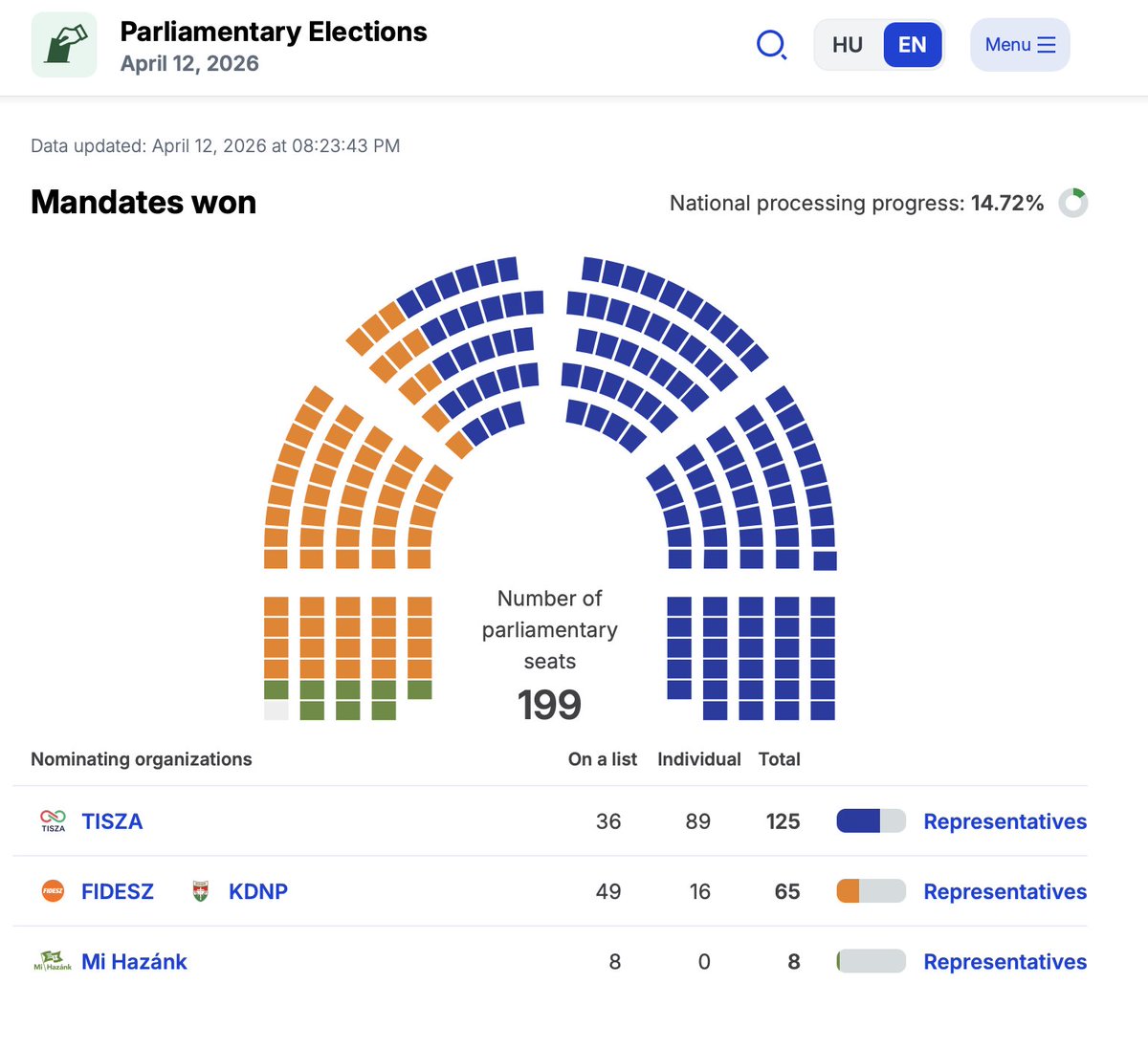This screenshot has height=1049, width=1148.
Task: Follow the FIDESZ link
Action: pos(117,890)
